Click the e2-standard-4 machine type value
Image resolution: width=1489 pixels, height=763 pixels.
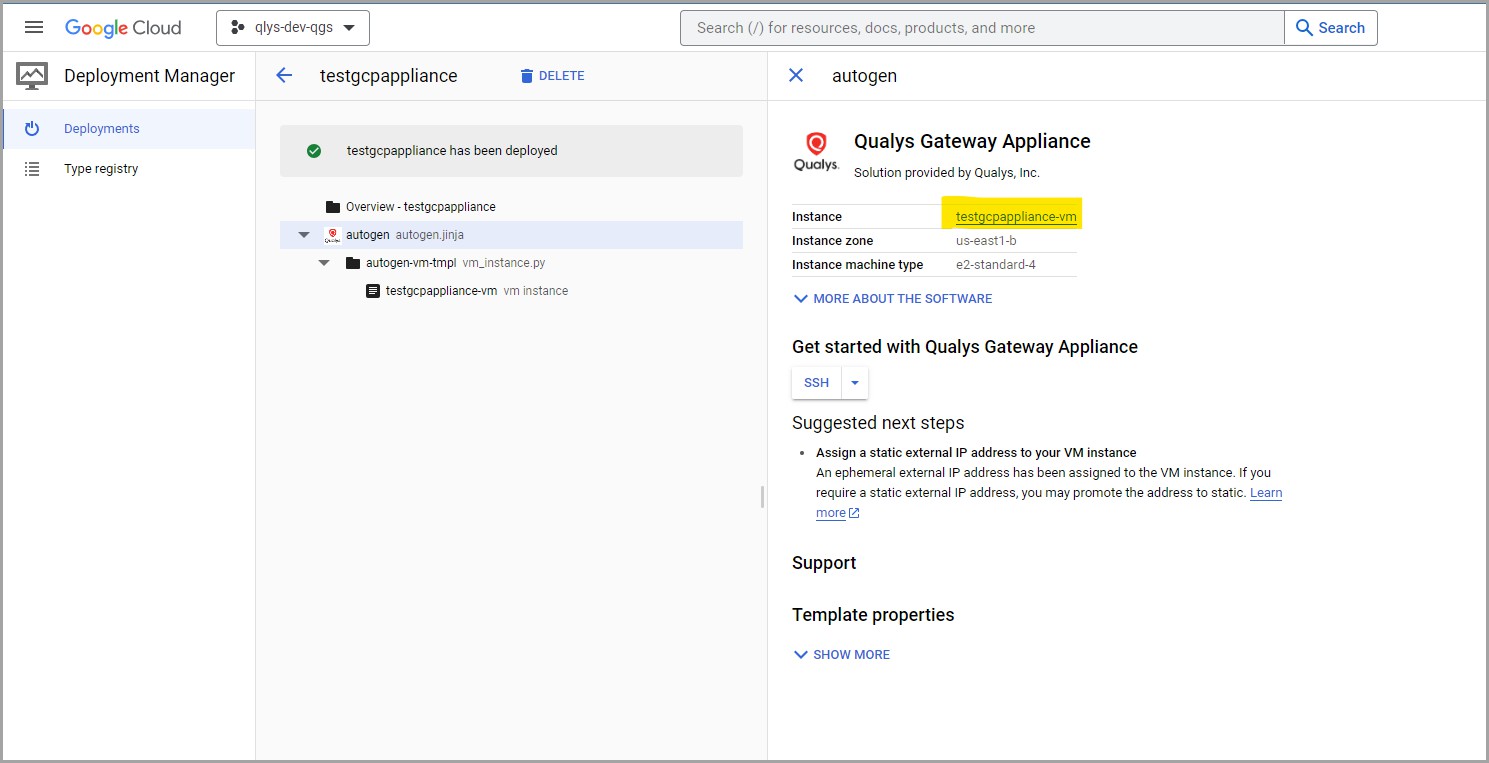(x=996, y=265)
